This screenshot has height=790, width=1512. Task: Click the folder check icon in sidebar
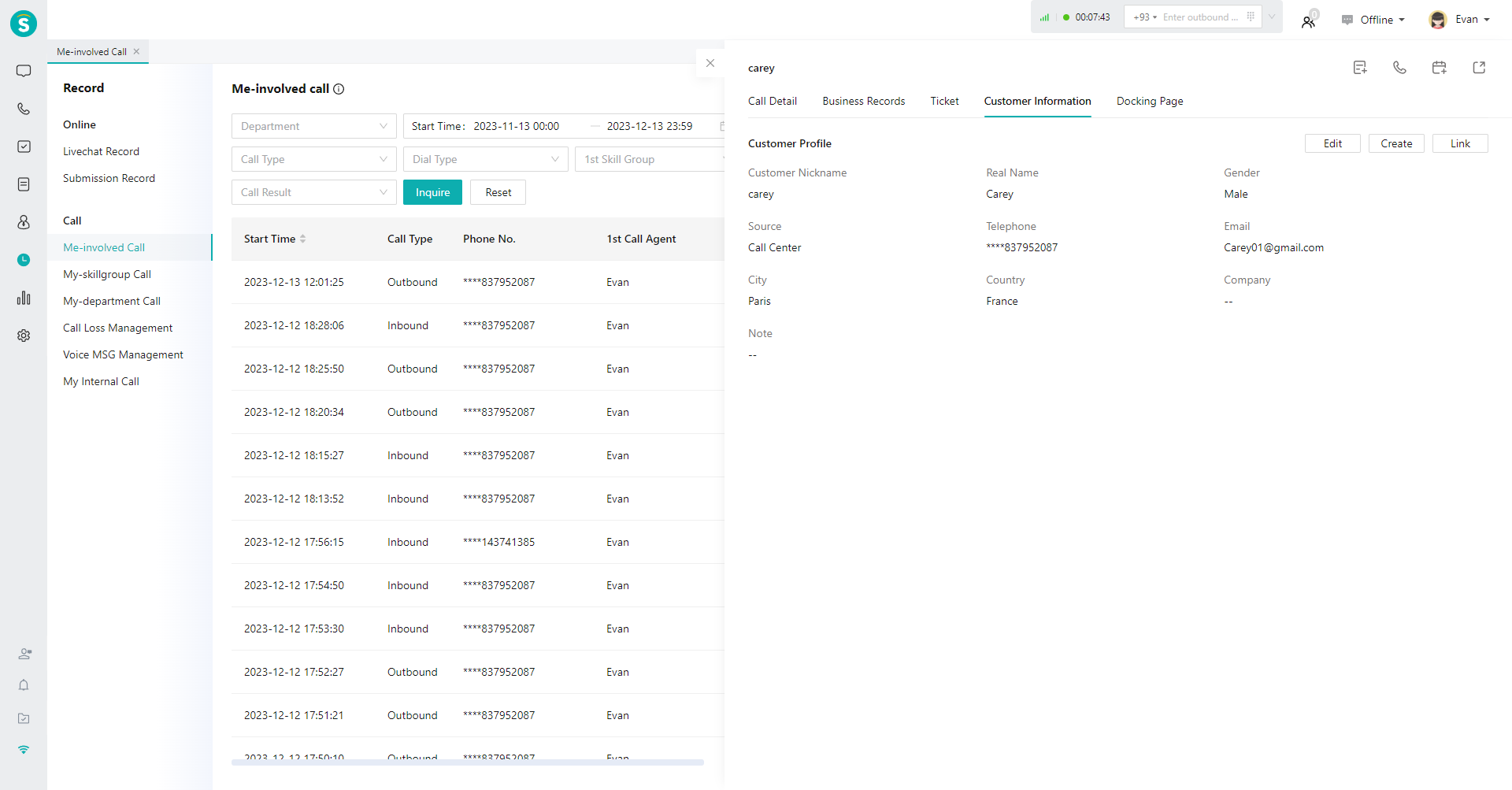(x=24, y=718)
